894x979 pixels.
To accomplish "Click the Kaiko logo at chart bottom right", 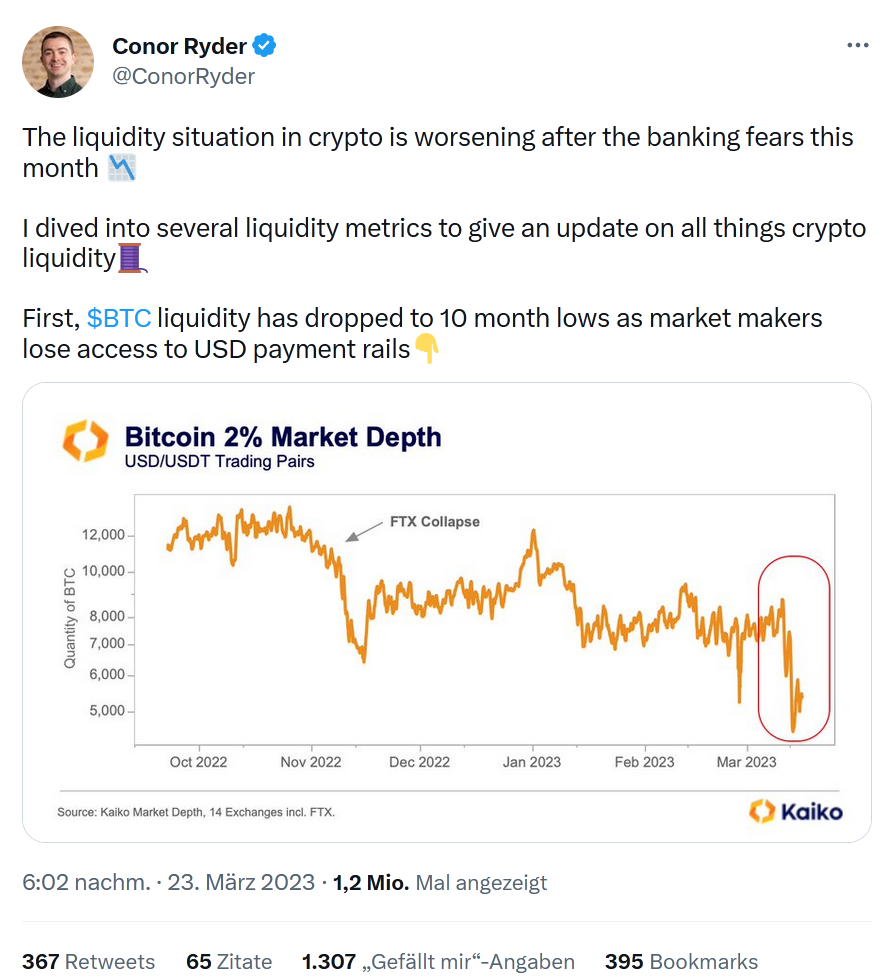I will click(x=796, y=810).
